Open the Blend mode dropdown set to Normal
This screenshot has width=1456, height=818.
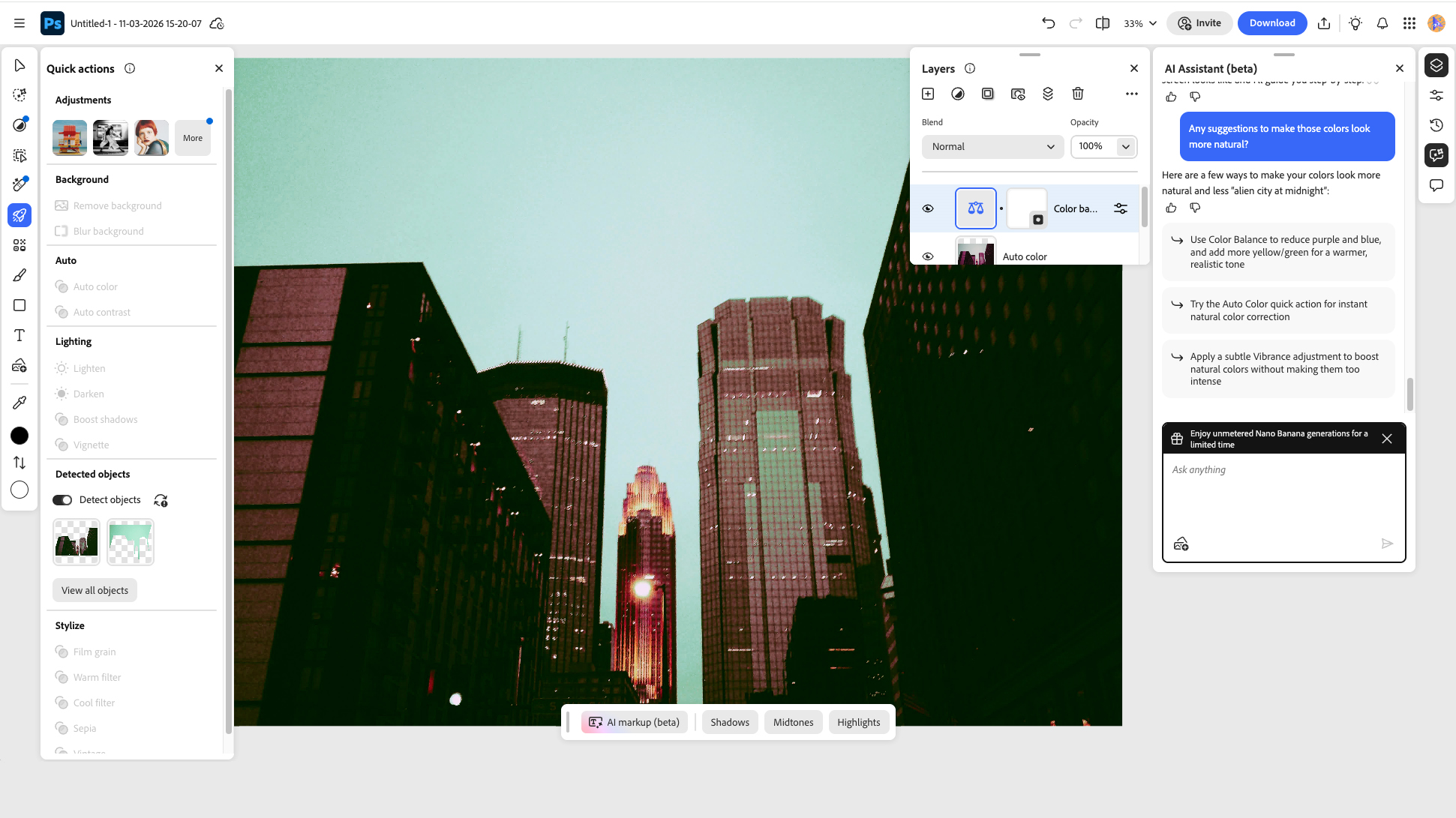[992, 146]
